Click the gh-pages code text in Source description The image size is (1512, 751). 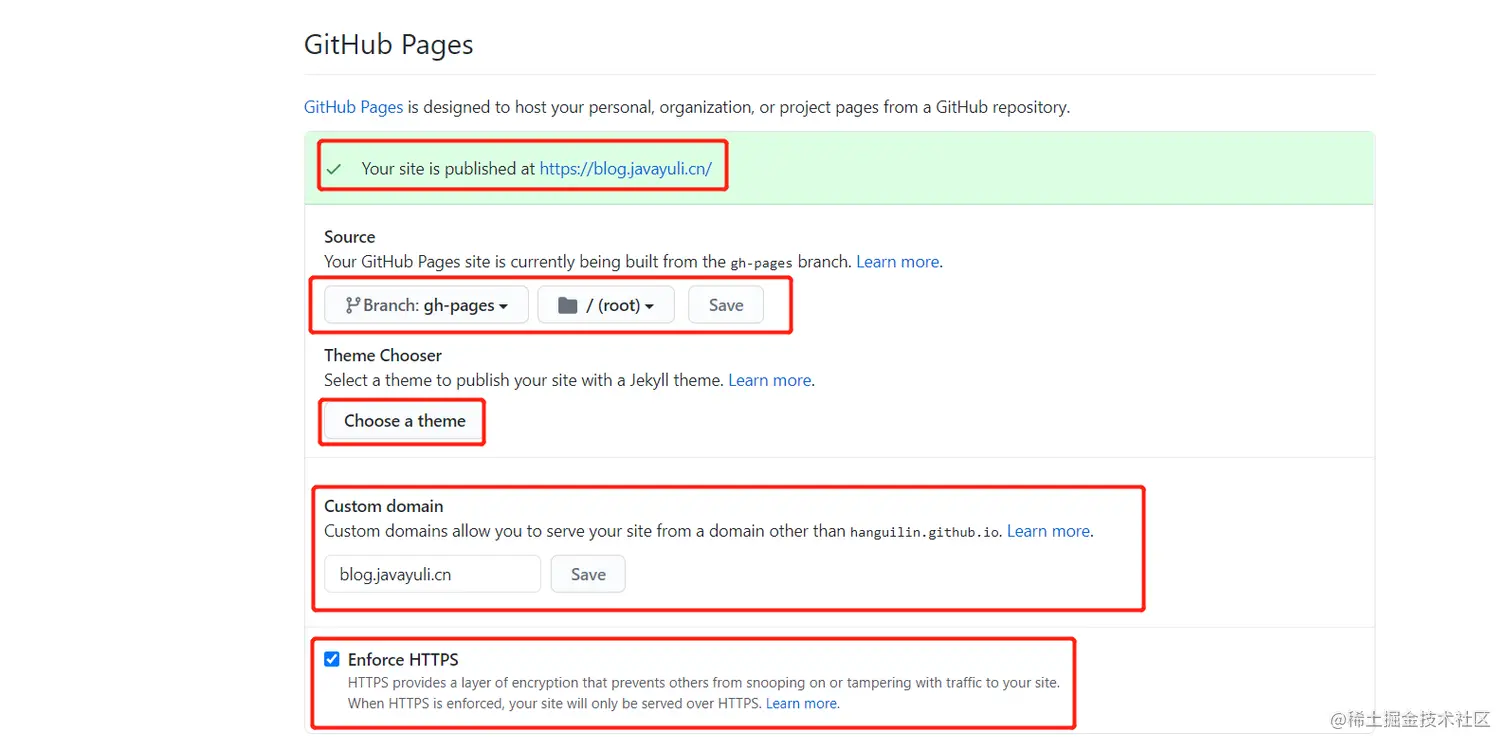[x=761, y=263]
